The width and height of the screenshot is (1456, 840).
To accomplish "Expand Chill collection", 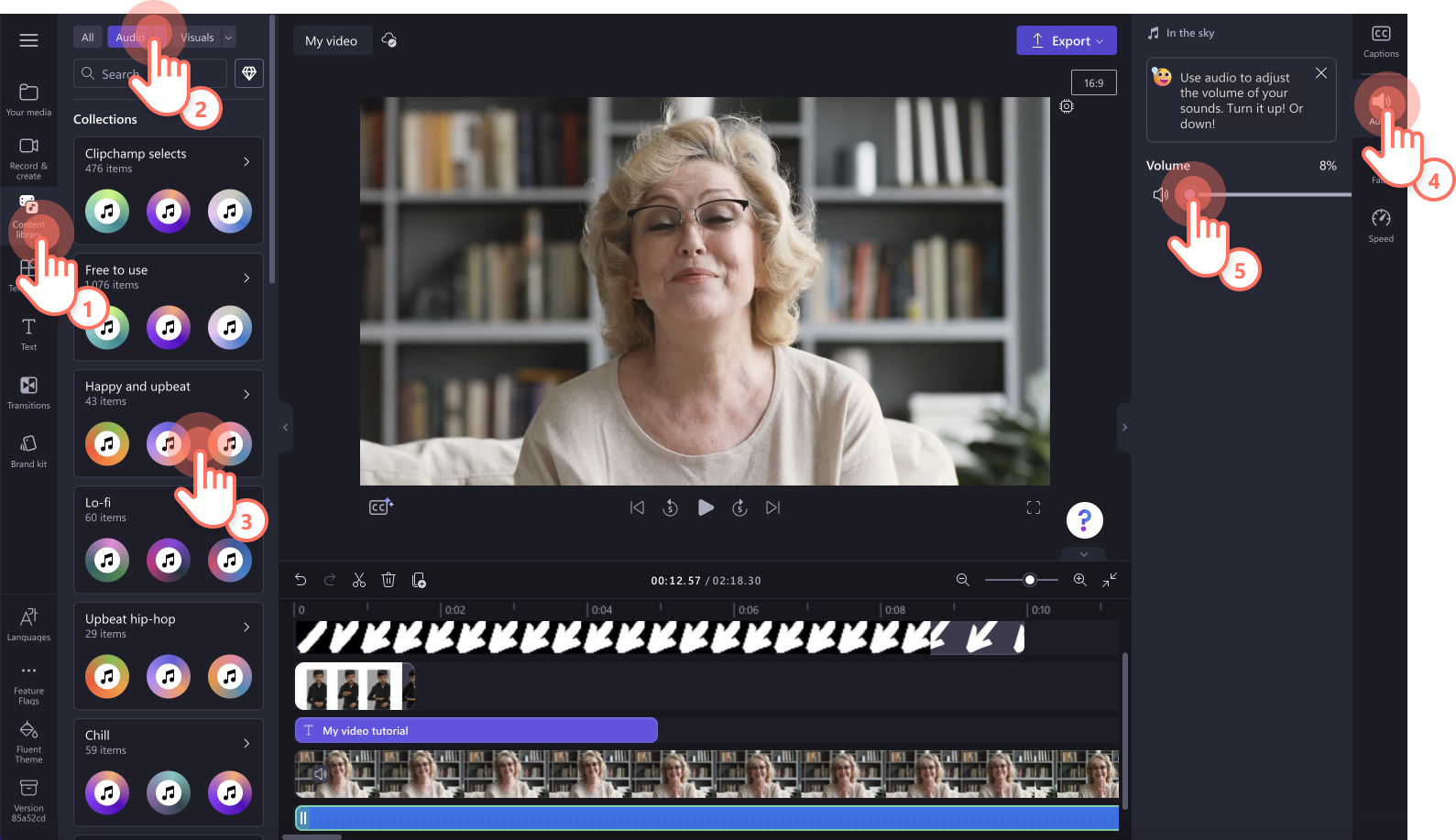I will pyautogui.click(x=246, y=743).
